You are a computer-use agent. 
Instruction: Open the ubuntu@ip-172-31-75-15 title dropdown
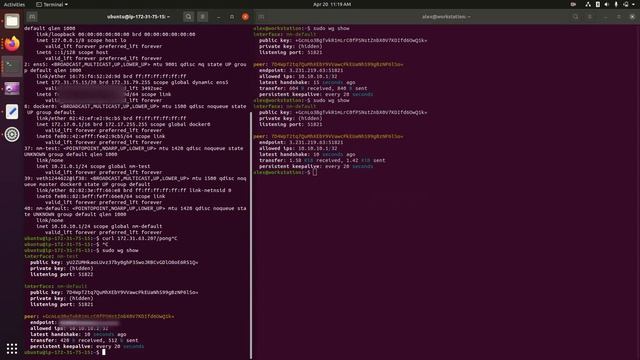138,17
